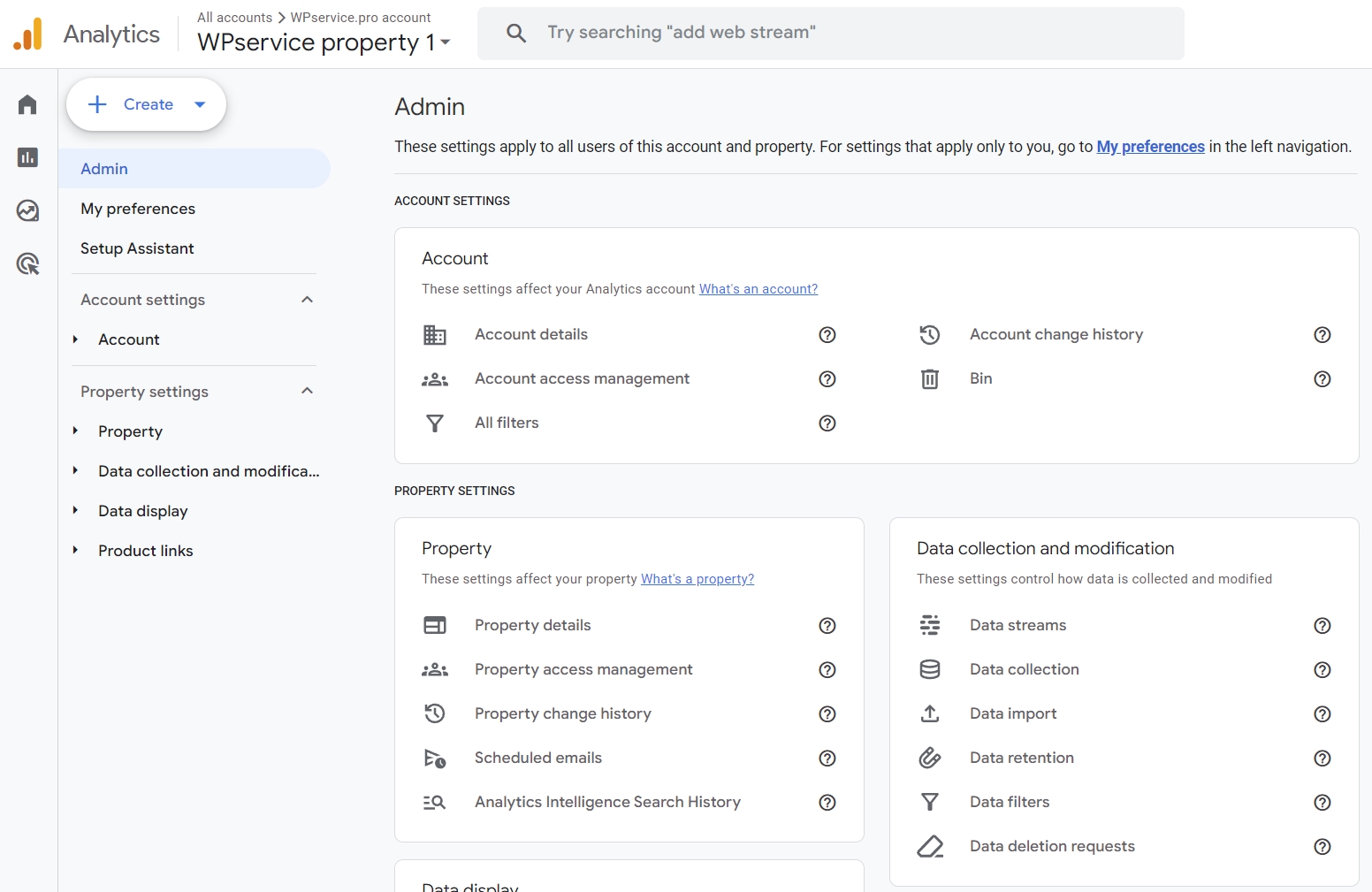Open help for All filters
Screen dimensions: 1372x892
827,423
